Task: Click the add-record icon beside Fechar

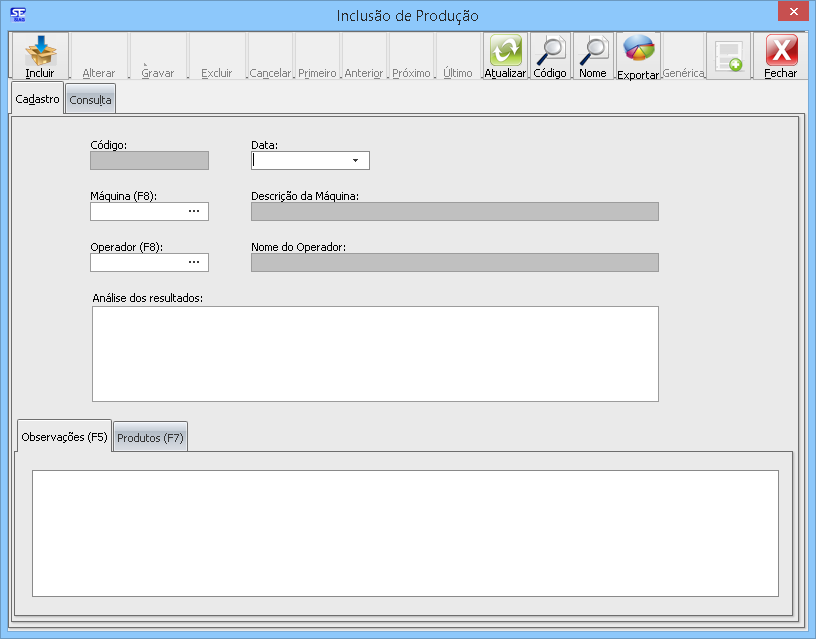Action: click(x=729, y=56)
